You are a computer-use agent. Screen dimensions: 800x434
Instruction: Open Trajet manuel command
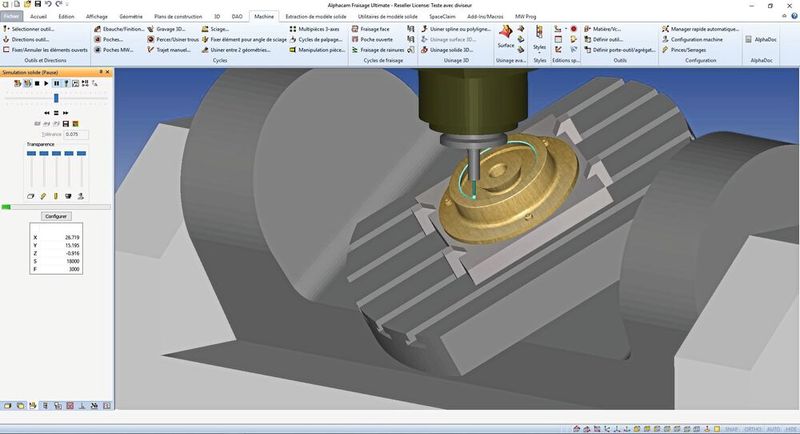(x=169, y=50)
